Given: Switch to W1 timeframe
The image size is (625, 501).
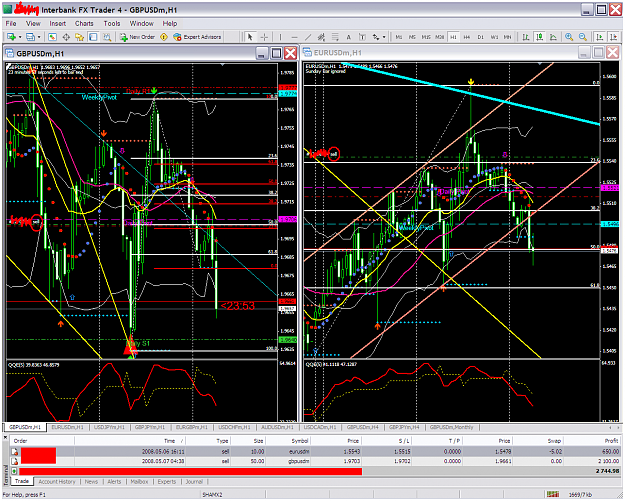Looking at the screenshot, I should point(494,37).
